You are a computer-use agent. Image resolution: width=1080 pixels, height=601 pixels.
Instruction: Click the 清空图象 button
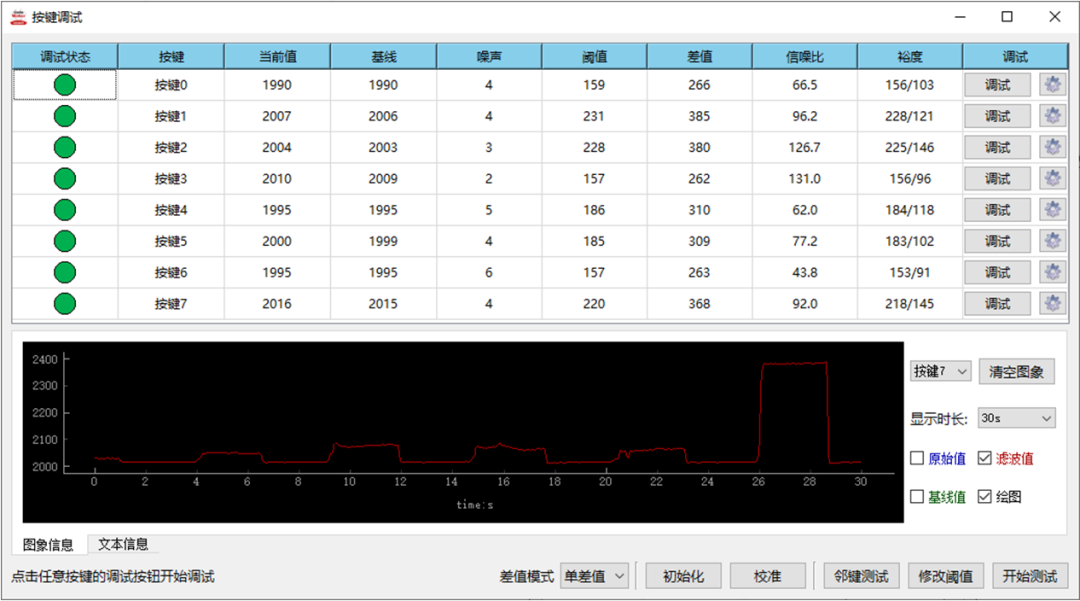(x=1017, y=372)
